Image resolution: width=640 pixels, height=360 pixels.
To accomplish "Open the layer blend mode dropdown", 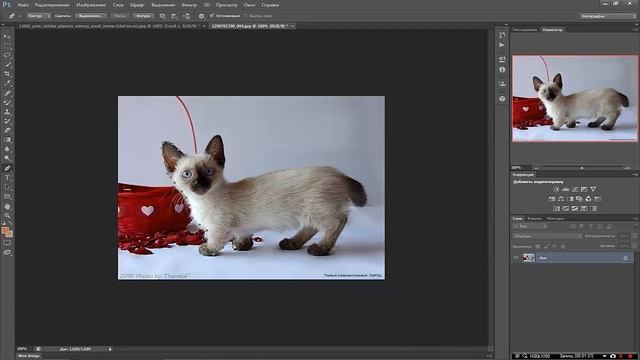I will 547,236.
